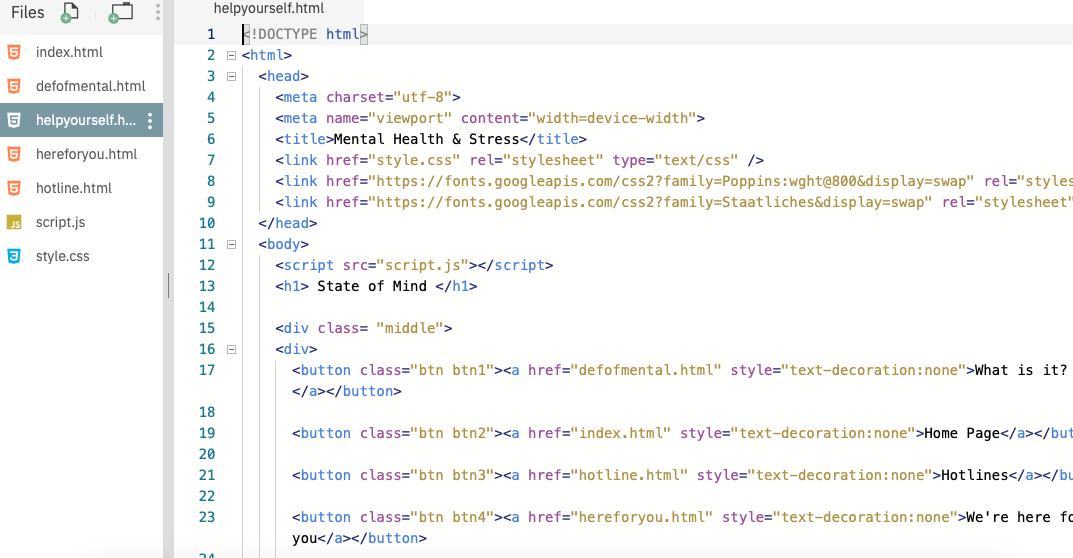
Task: Click the new file icon
Action: click(x=69, y=12)
